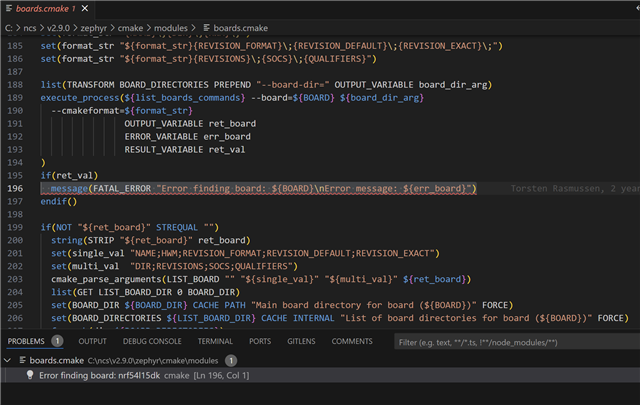Open the v2.9.0 breadcrumb folder
This screenshot has width=640, height=405.
click(58, 28)
